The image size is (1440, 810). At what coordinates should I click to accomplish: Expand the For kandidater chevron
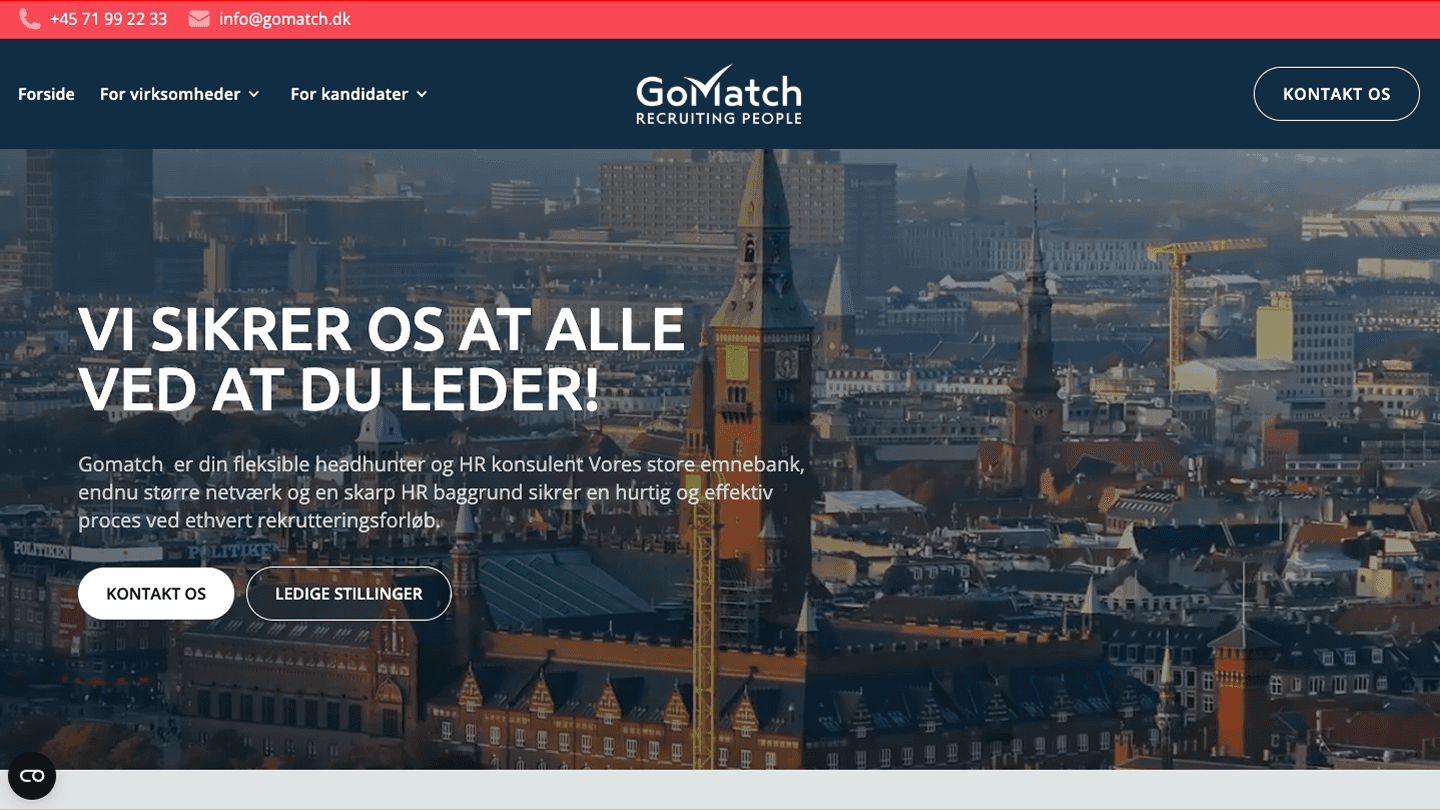[x=422, y=94]
